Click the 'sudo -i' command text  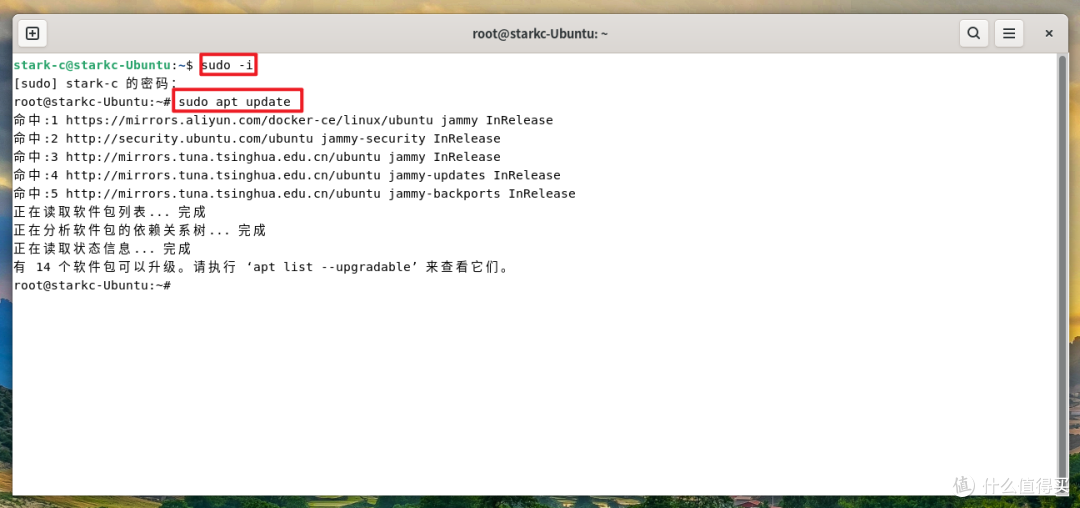click(228, 65)
